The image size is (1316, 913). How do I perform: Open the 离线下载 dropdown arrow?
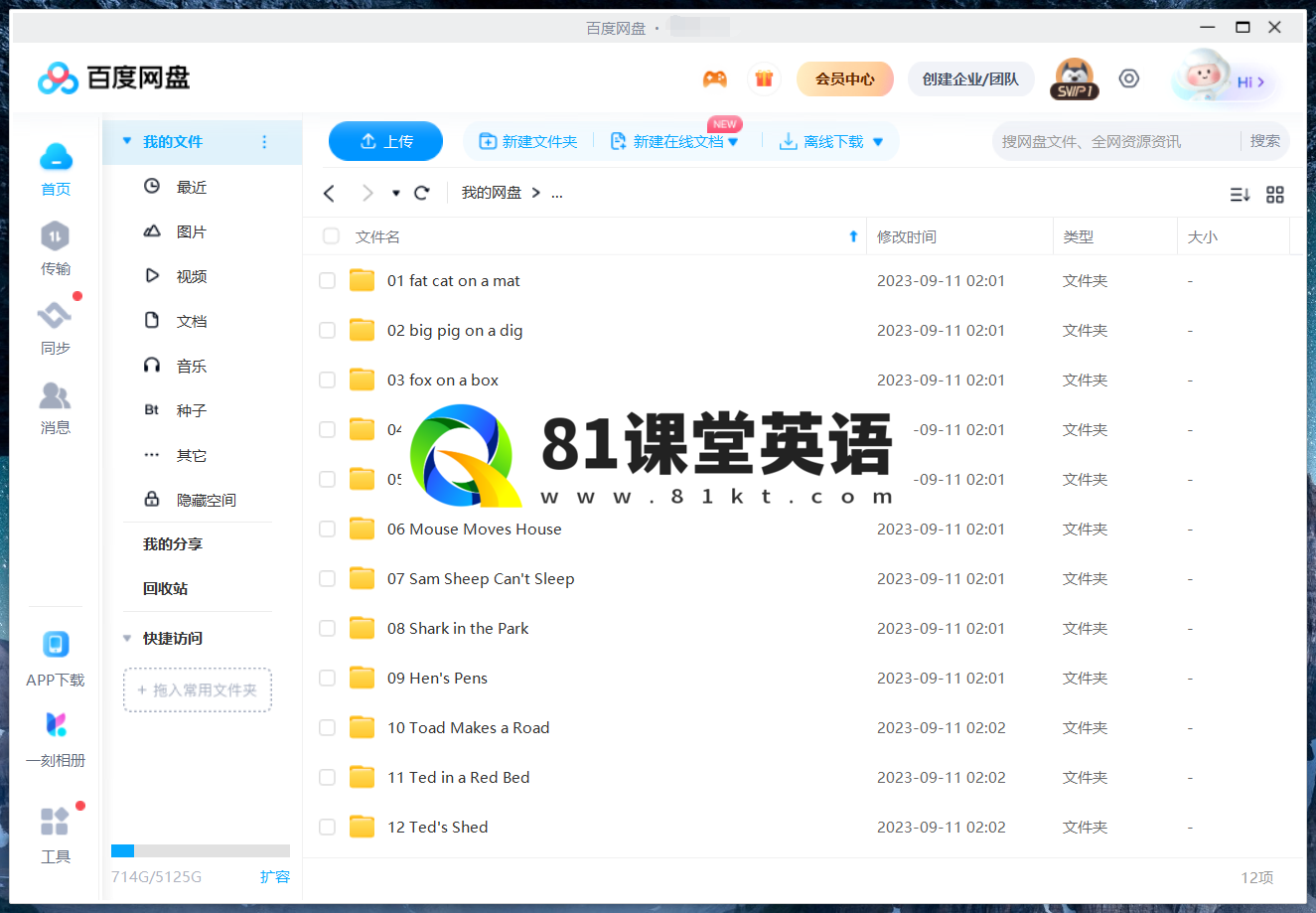pos(878,142)
